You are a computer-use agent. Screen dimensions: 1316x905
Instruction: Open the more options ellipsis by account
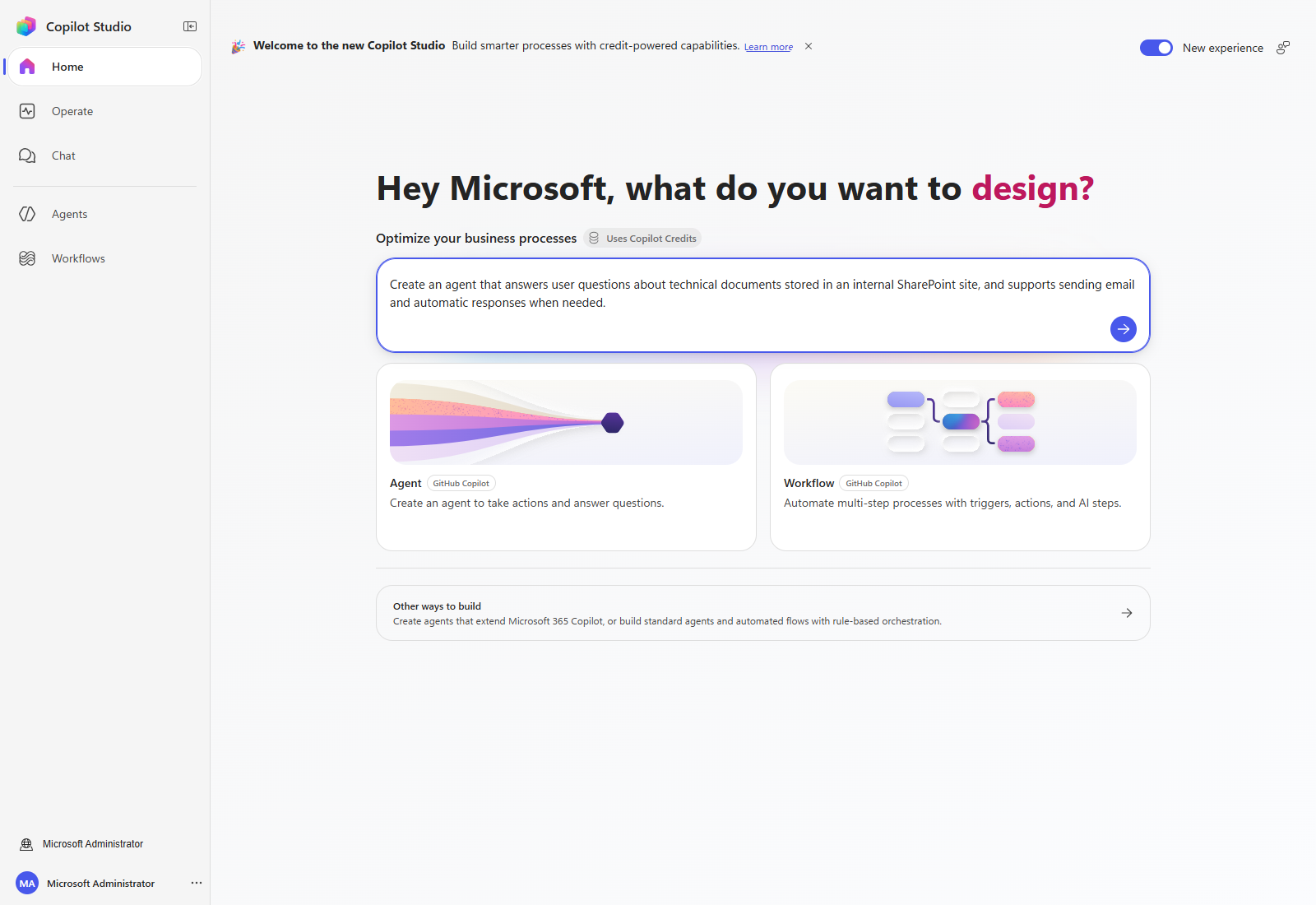(197, 883)
